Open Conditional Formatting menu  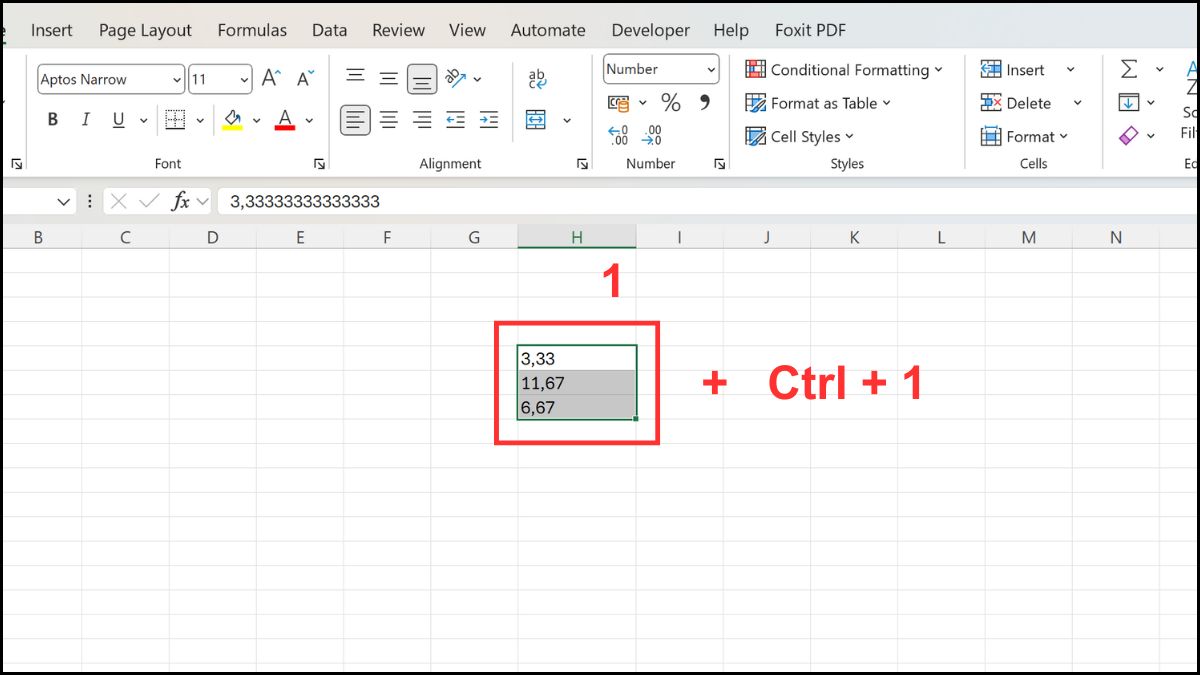(x=844, y=70)
